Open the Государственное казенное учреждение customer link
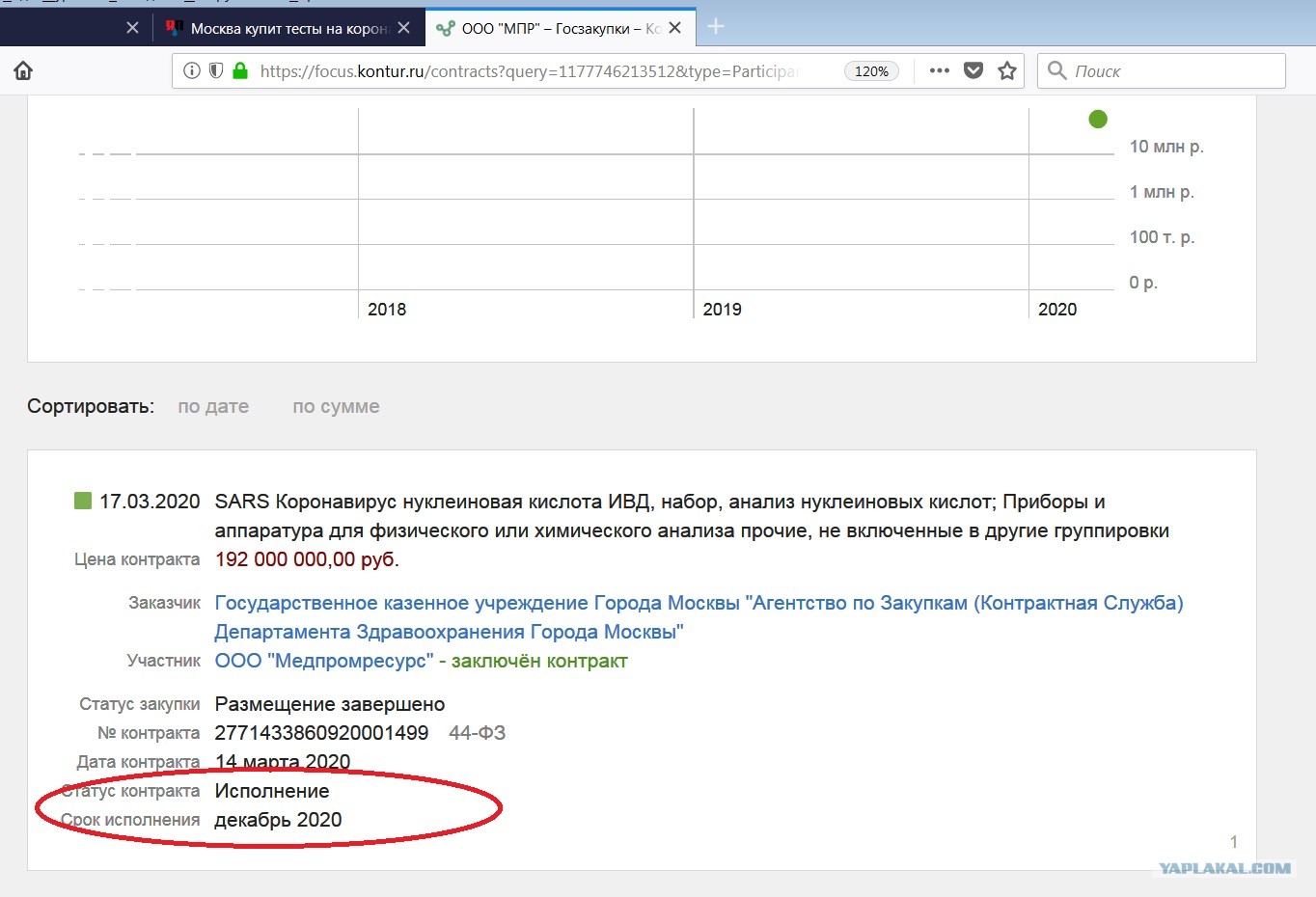Image resolution: width=1316 pixels, height=897 pixels. (x=699, y=617)
